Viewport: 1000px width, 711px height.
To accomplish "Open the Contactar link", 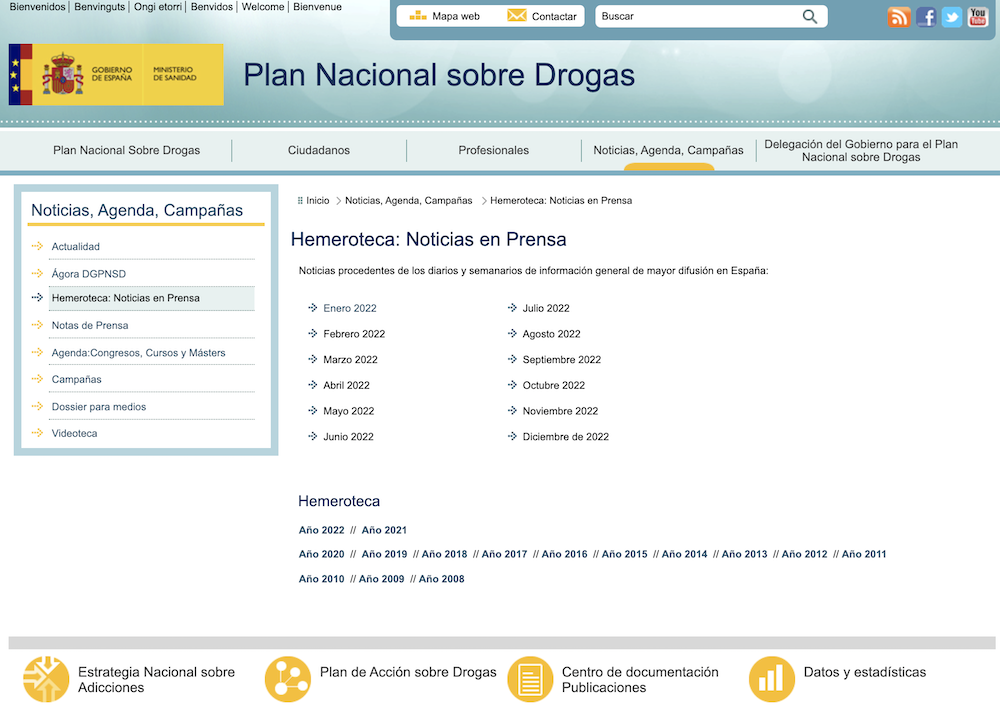I will click(x=542, y=16).
